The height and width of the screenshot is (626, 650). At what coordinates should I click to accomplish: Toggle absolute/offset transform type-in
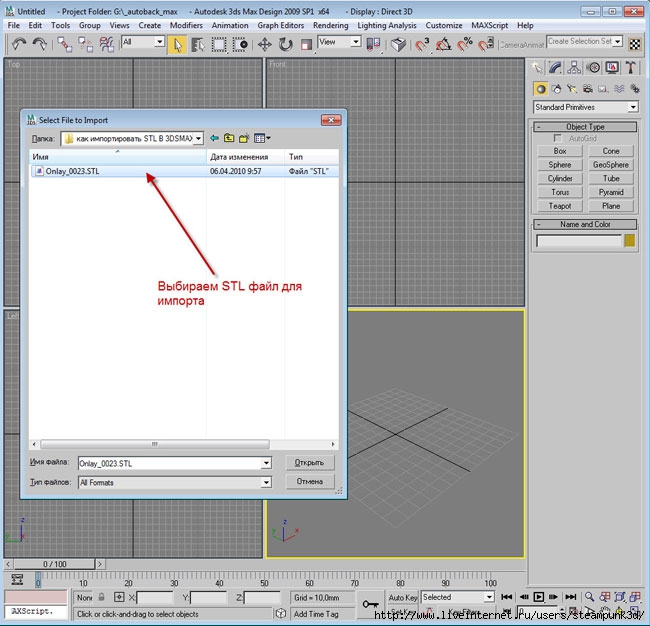click(119, 597)
